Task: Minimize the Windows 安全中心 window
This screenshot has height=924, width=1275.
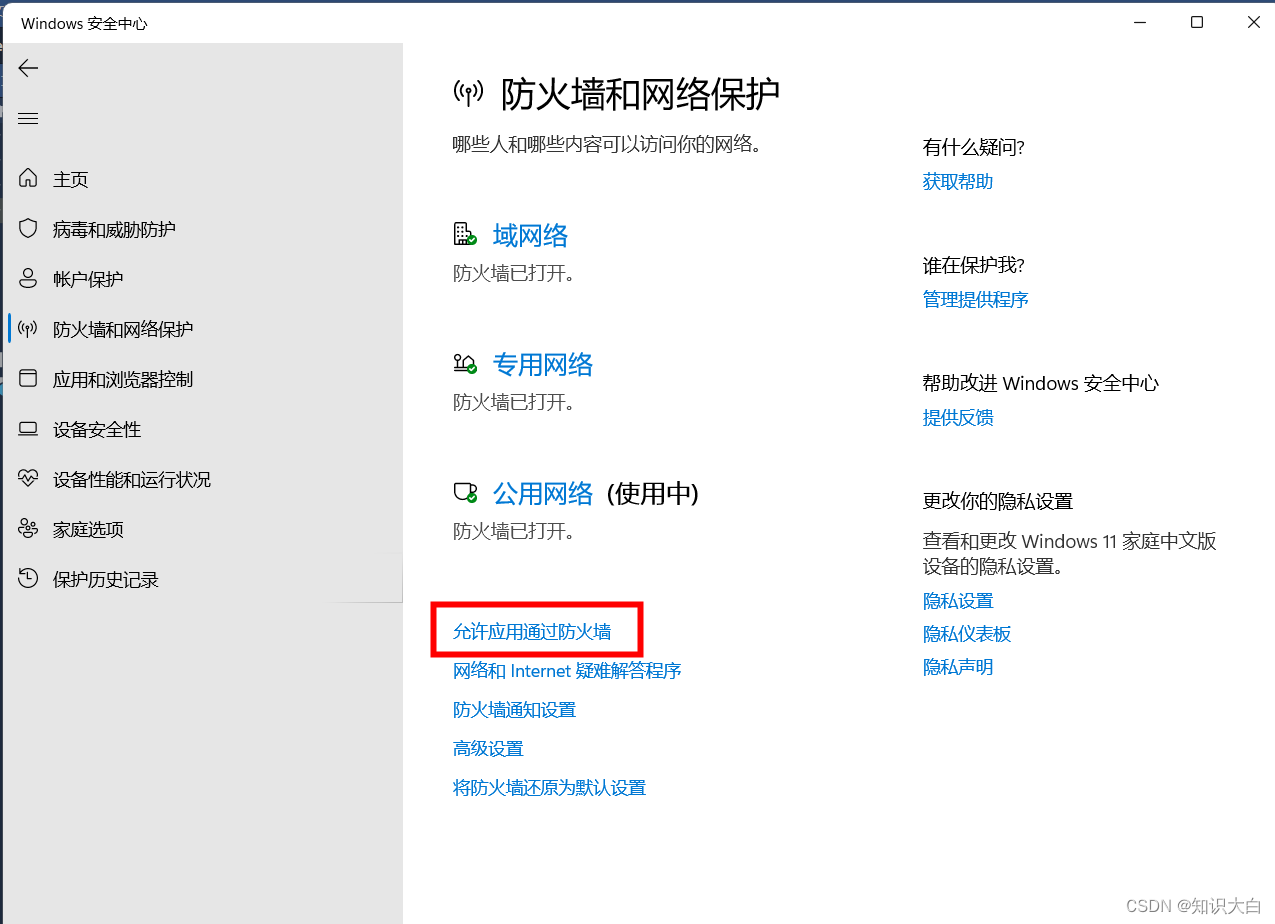Action: coord(1140,22)
